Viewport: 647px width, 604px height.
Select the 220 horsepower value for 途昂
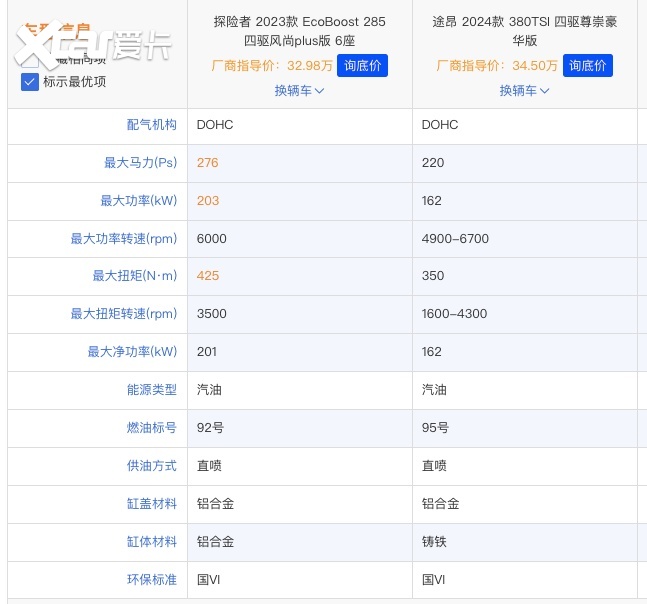(x=433, y=163)
